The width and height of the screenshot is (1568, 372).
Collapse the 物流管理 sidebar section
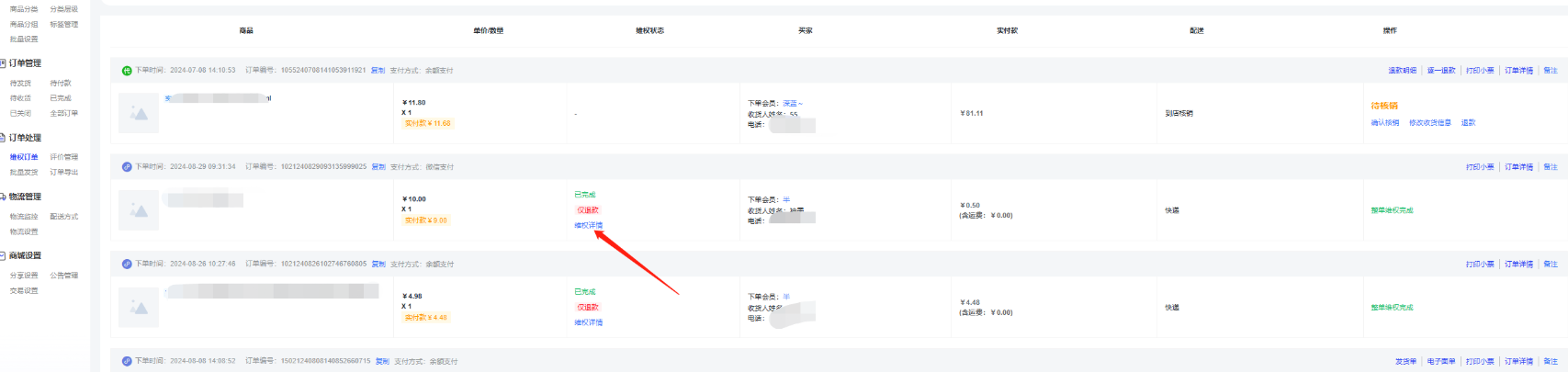pos(4,197)
